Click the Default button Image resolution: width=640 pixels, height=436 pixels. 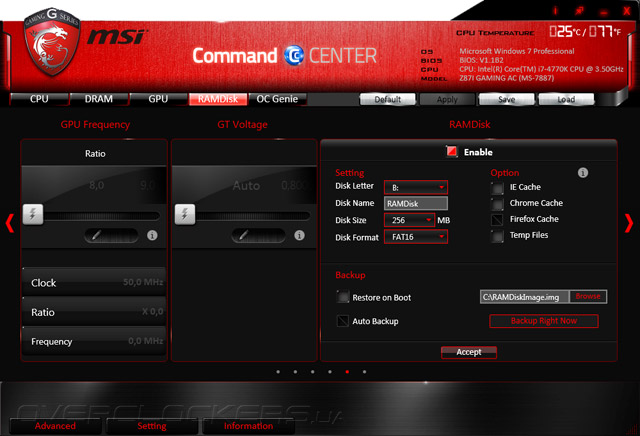[387, 99]
